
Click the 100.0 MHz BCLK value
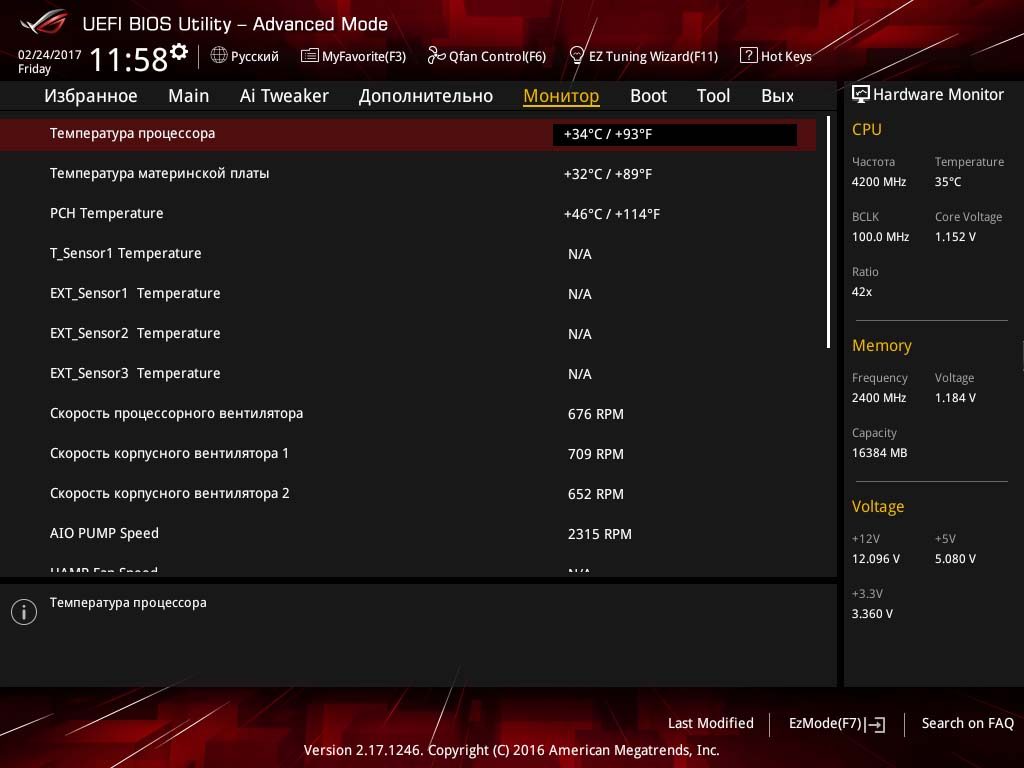[x=880, y=237]
